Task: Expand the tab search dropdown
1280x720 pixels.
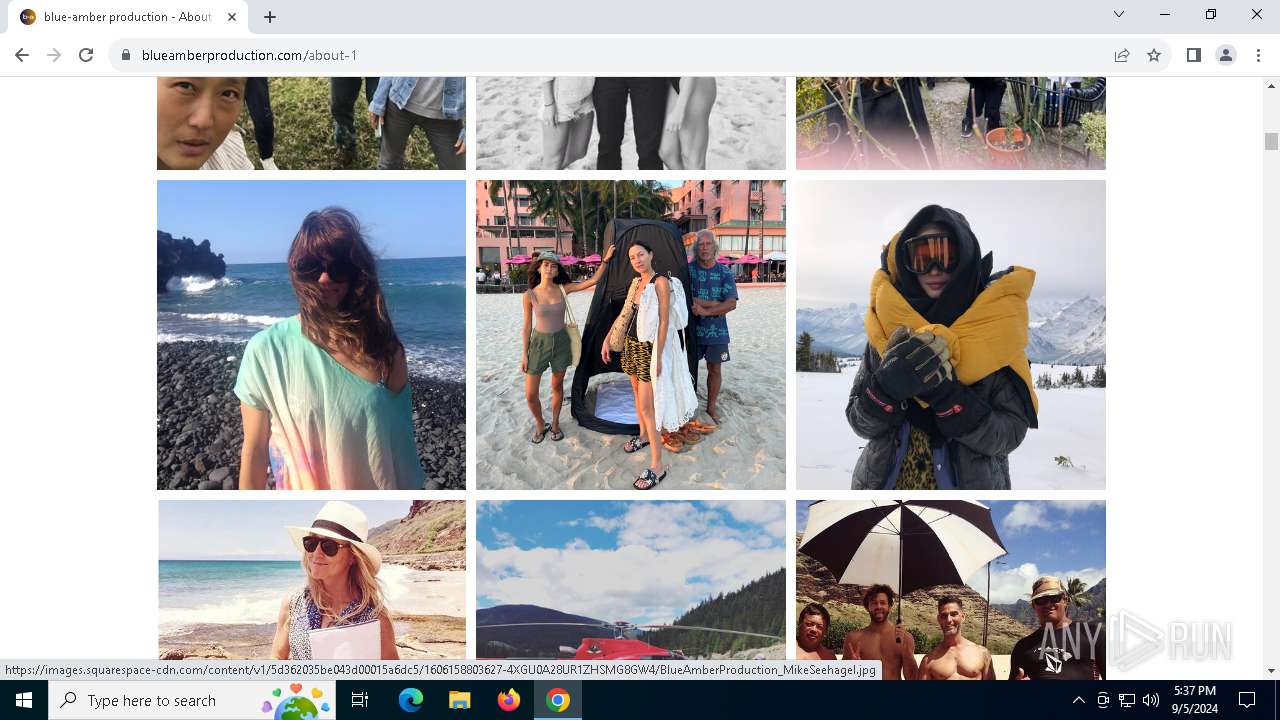Action: point(1119,14)
